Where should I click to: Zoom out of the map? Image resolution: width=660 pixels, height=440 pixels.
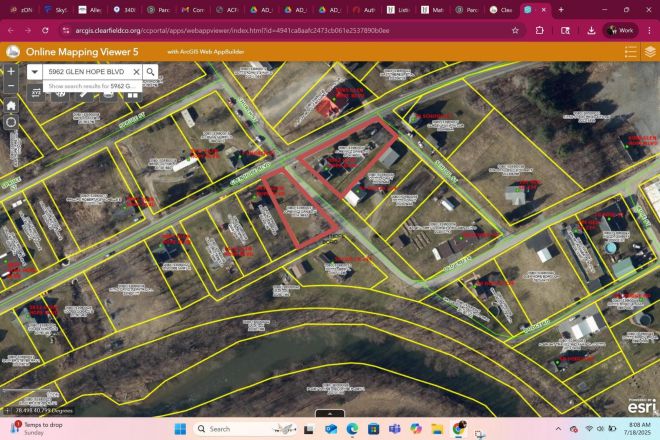(x=11, y=85)
